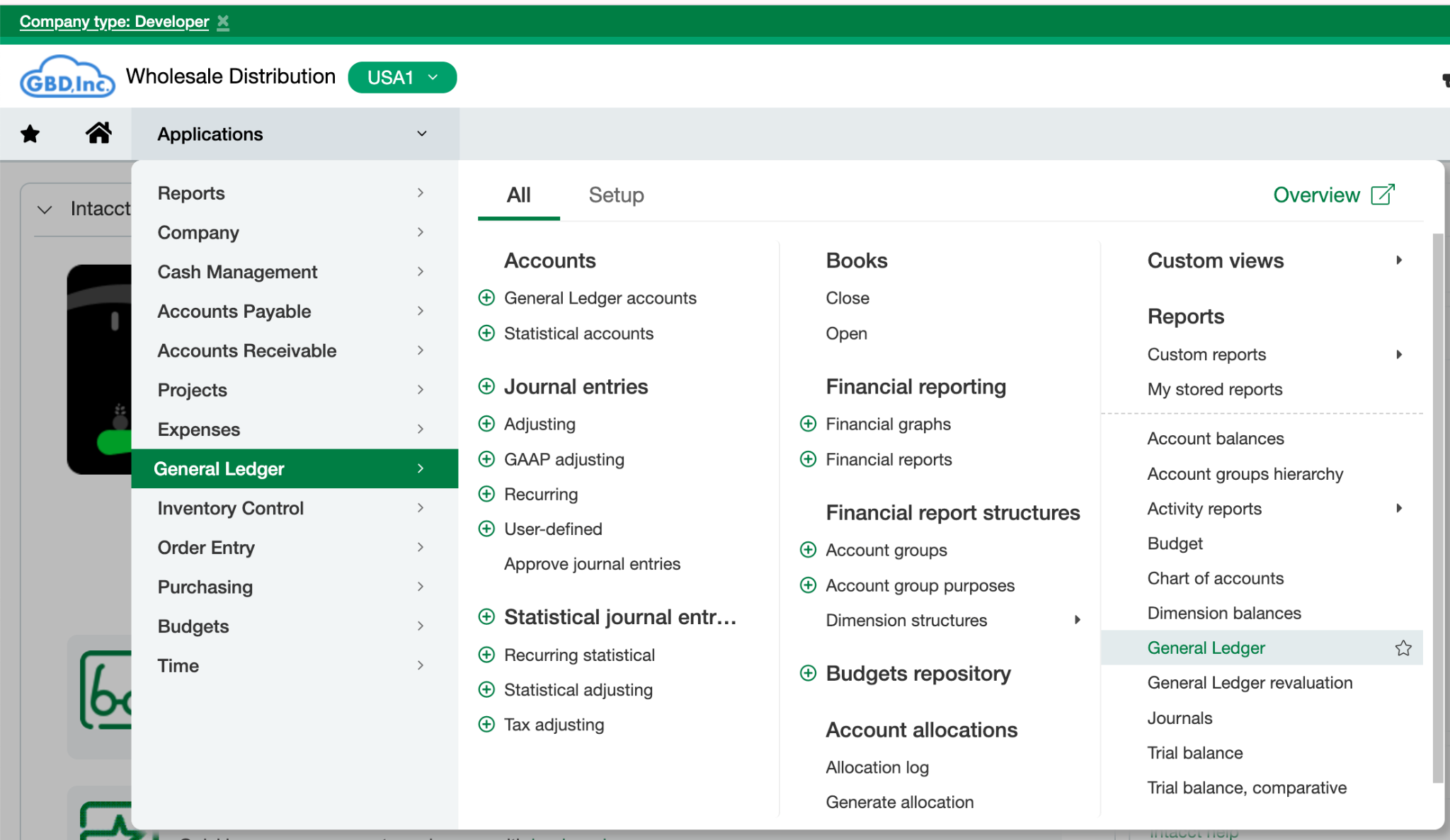Viewport: 1450px width, 840px height.
Task: Click plus icon beside Financial reports
Action: pyautogui.click(x=808, y=459)
